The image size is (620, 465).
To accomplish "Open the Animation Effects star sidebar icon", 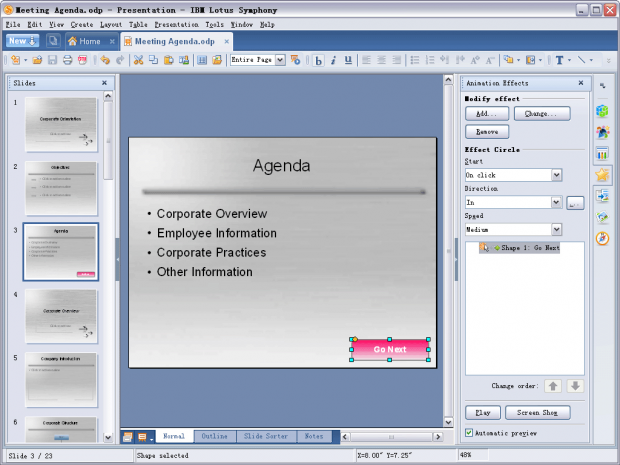I will pyautogui.click(x=602, y=175).
